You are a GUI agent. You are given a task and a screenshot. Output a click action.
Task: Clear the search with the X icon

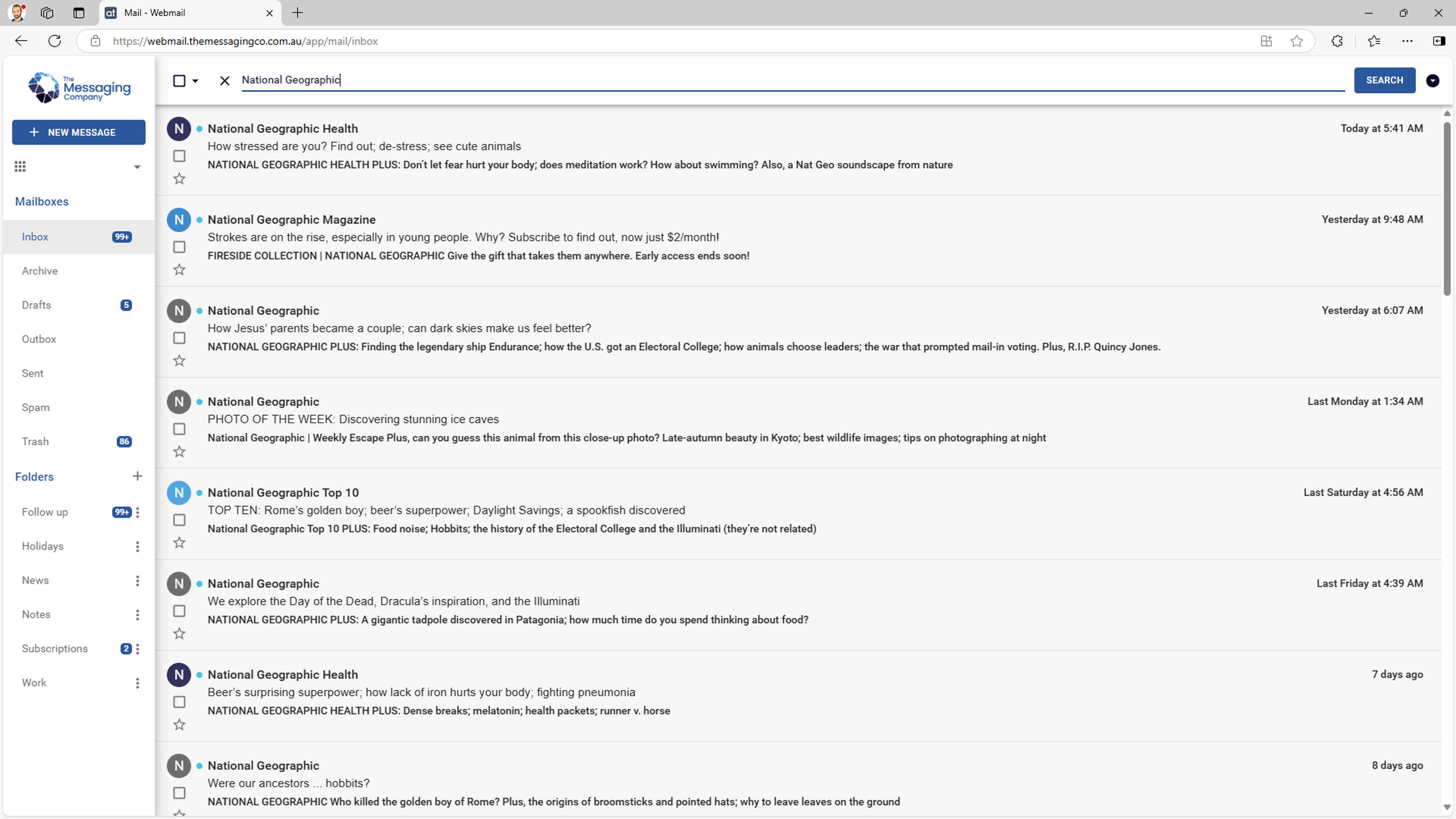tap(224, 81)
